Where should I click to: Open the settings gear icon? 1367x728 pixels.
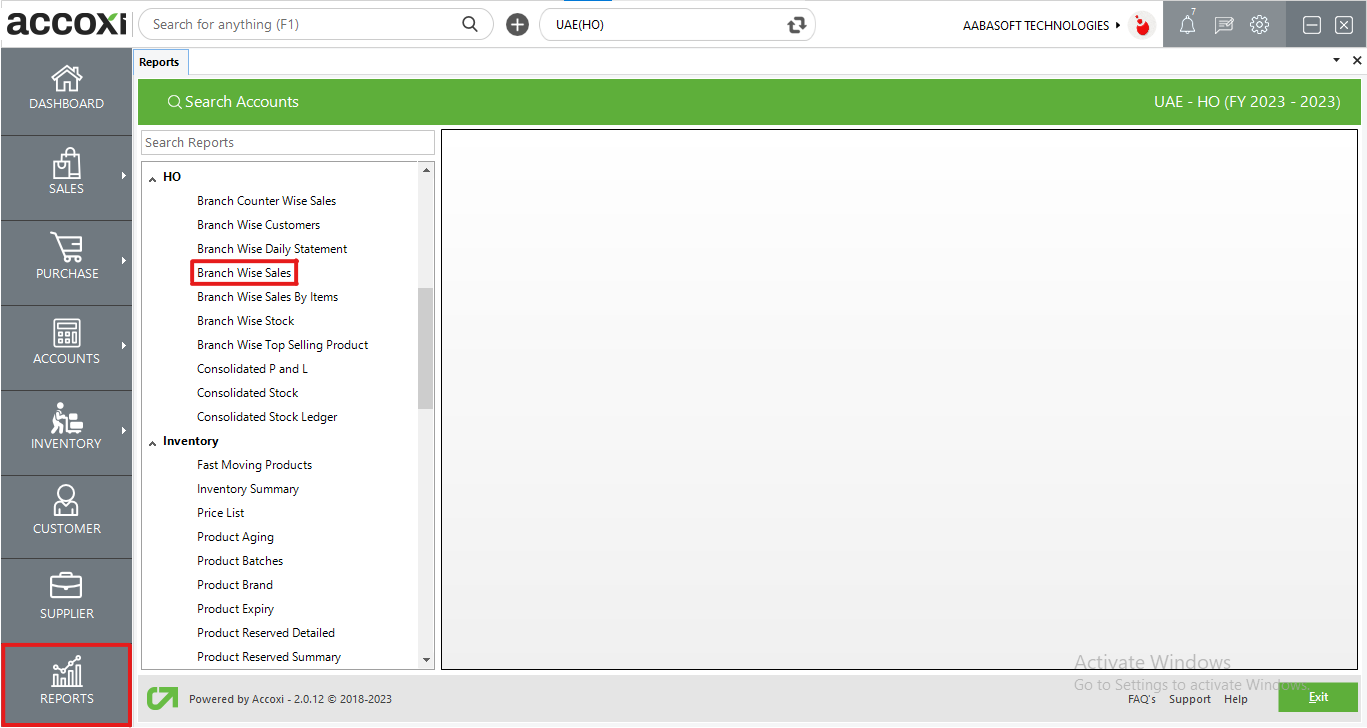pos(1260,25)
